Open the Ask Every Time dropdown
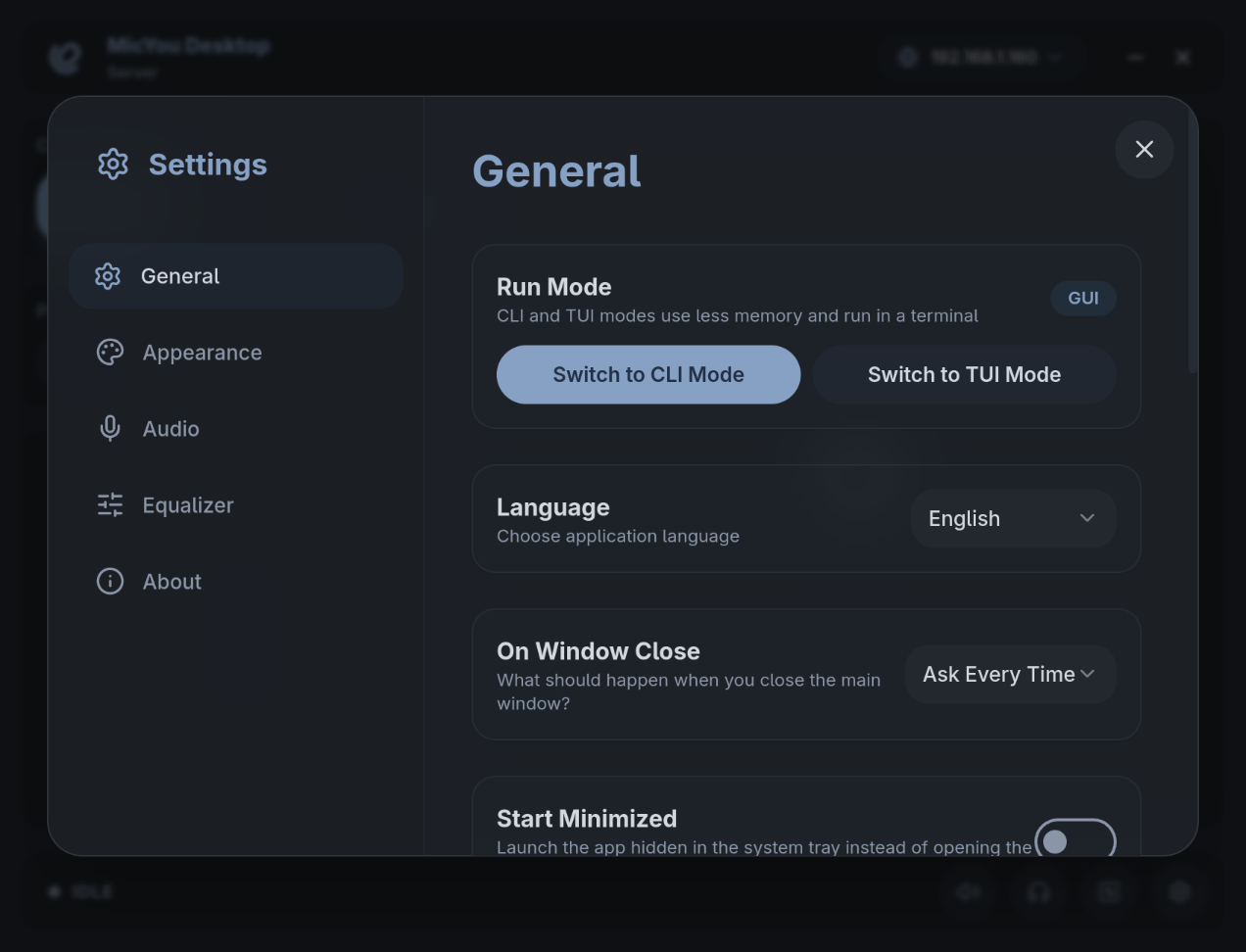 click(1010, 674)
